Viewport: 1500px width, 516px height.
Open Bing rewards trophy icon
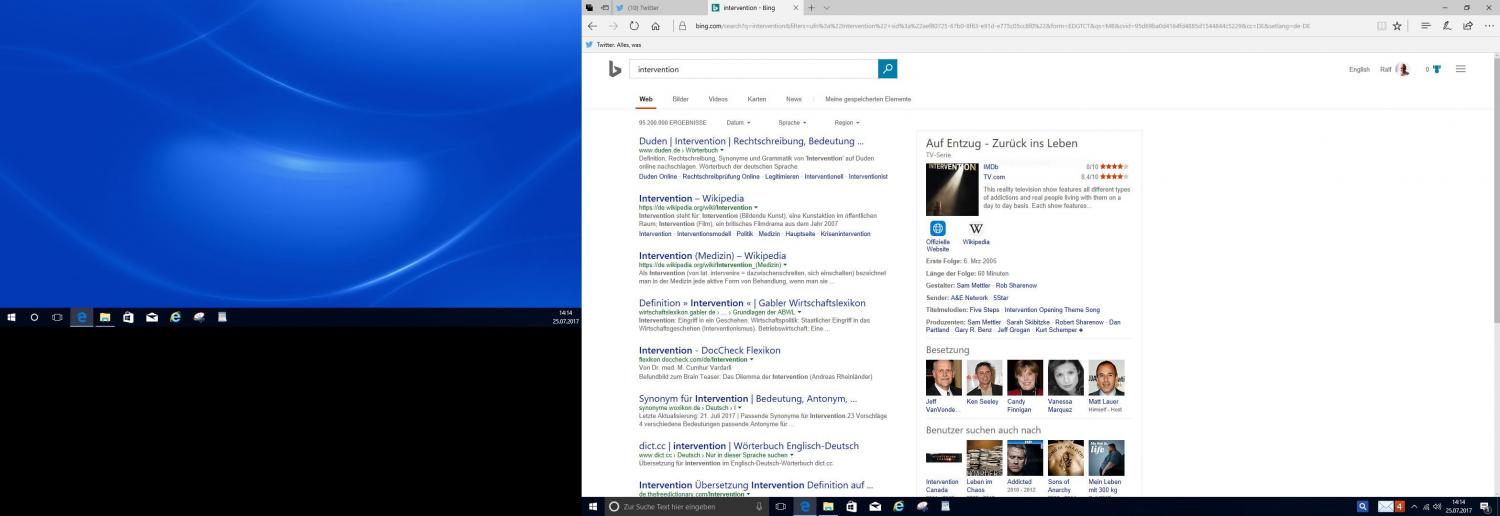click(x=1437, y=69)
